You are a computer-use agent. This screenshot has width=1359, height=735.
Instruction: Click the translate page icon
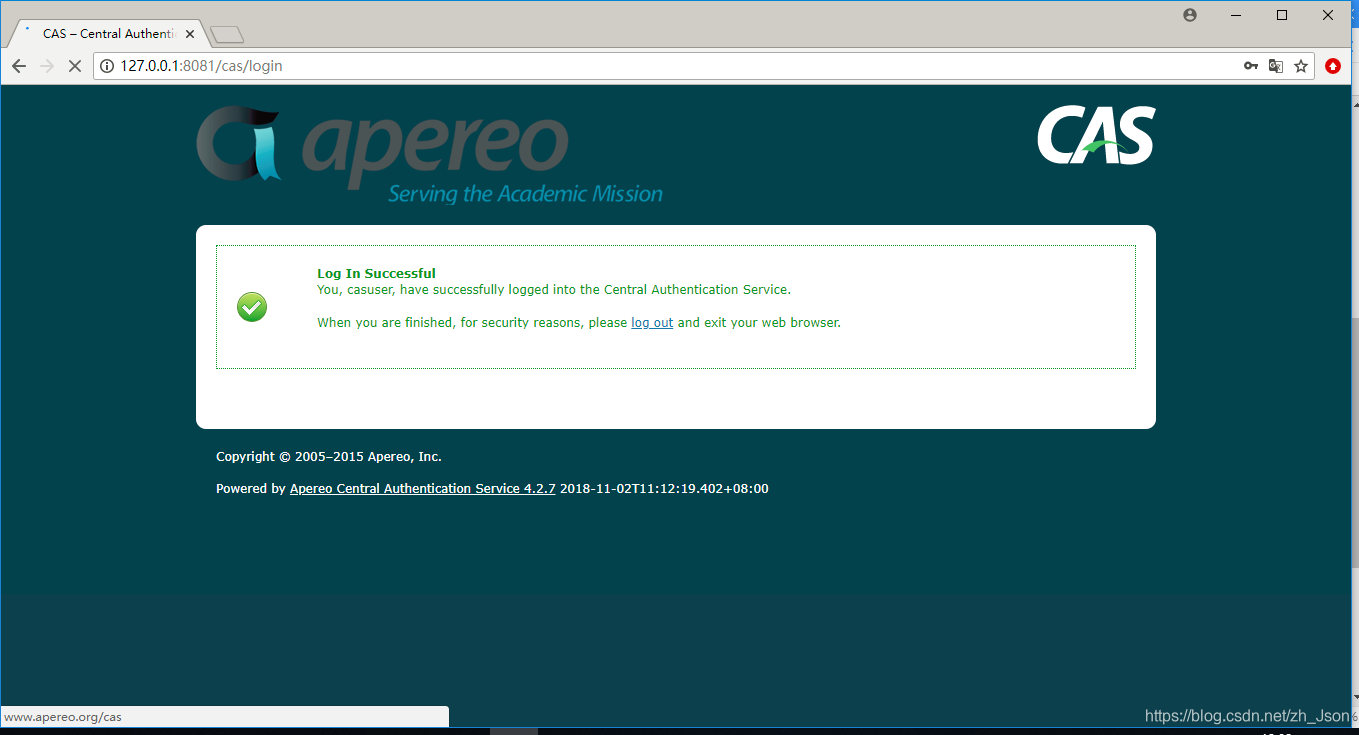[1276, 66]
